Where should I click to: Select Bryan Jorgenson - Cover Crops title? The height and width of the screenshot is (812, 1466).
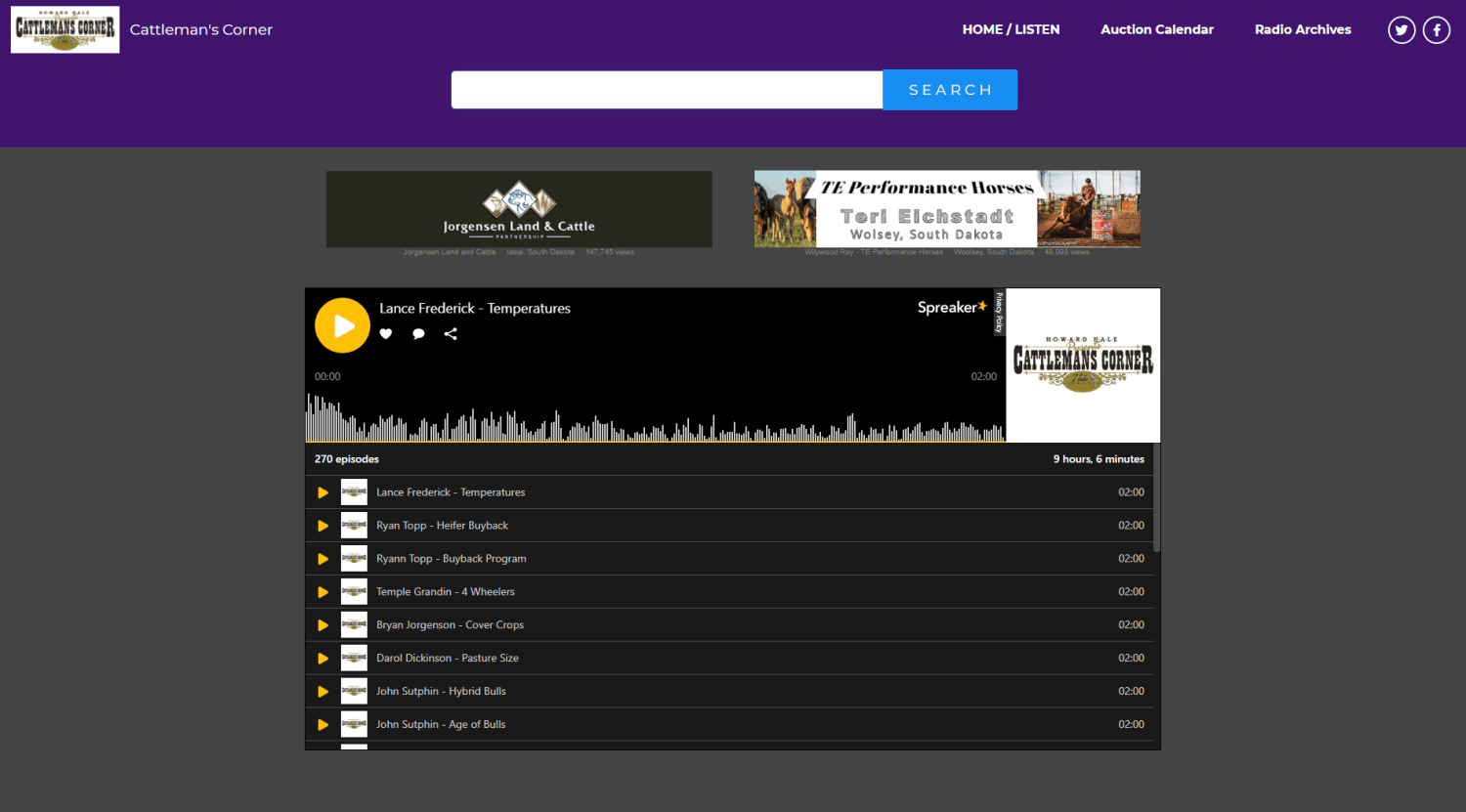450,625
